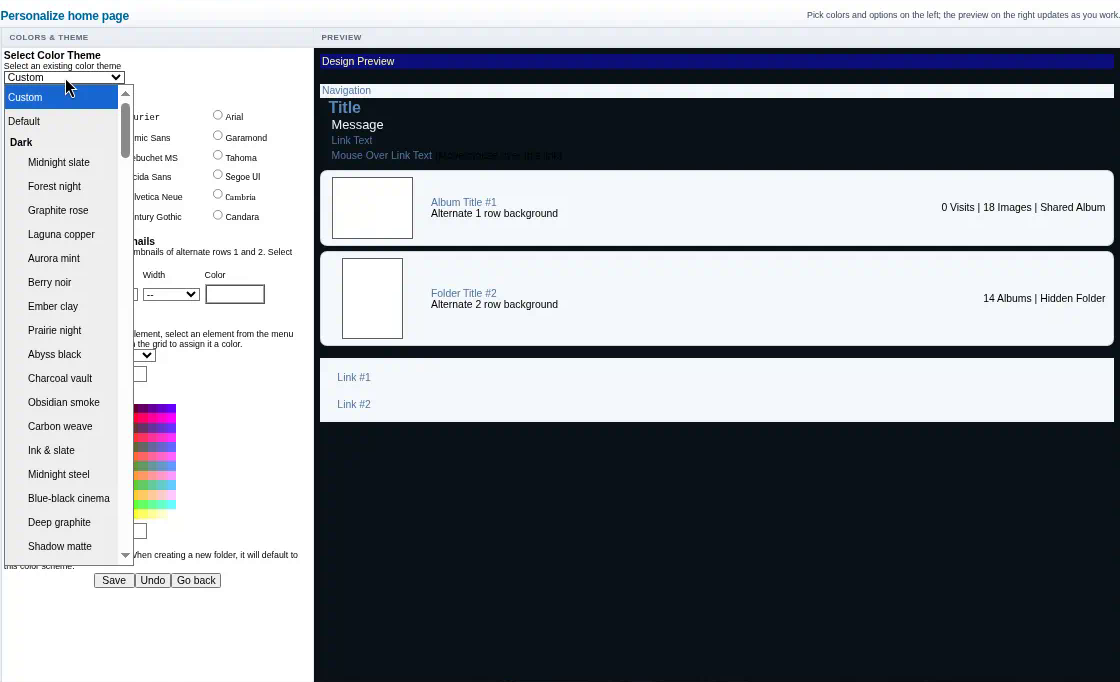This screenshot has height=682, width=1120.
Task: Save the color theme settings
Action: pos(114,581)
